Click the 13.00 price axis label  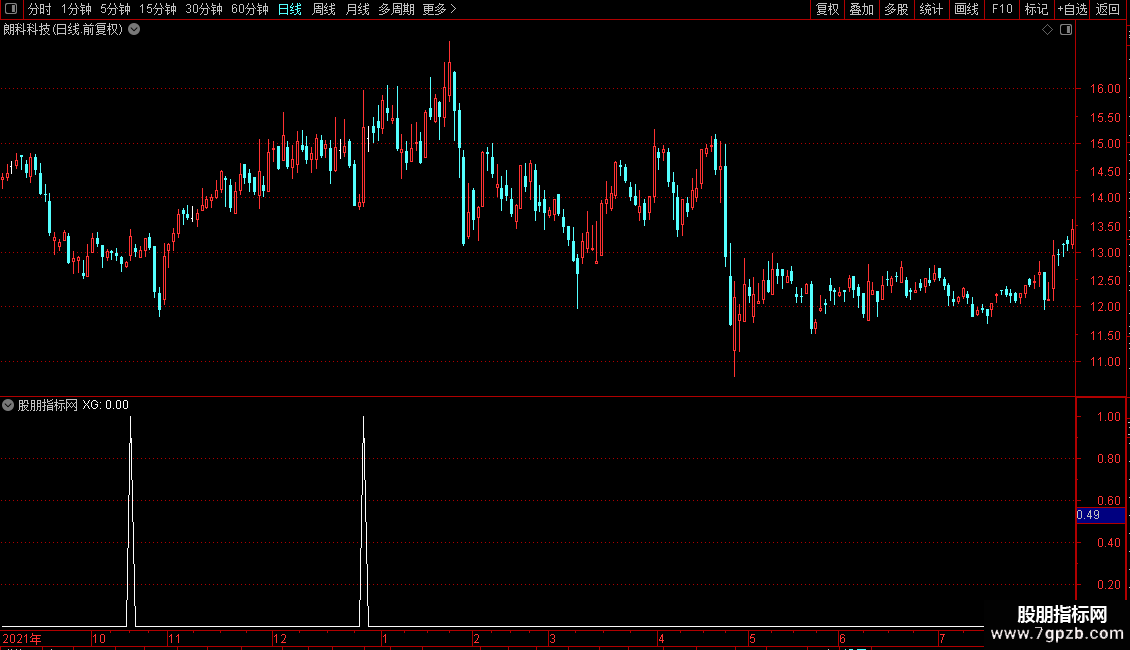(x=1105, y=252)
